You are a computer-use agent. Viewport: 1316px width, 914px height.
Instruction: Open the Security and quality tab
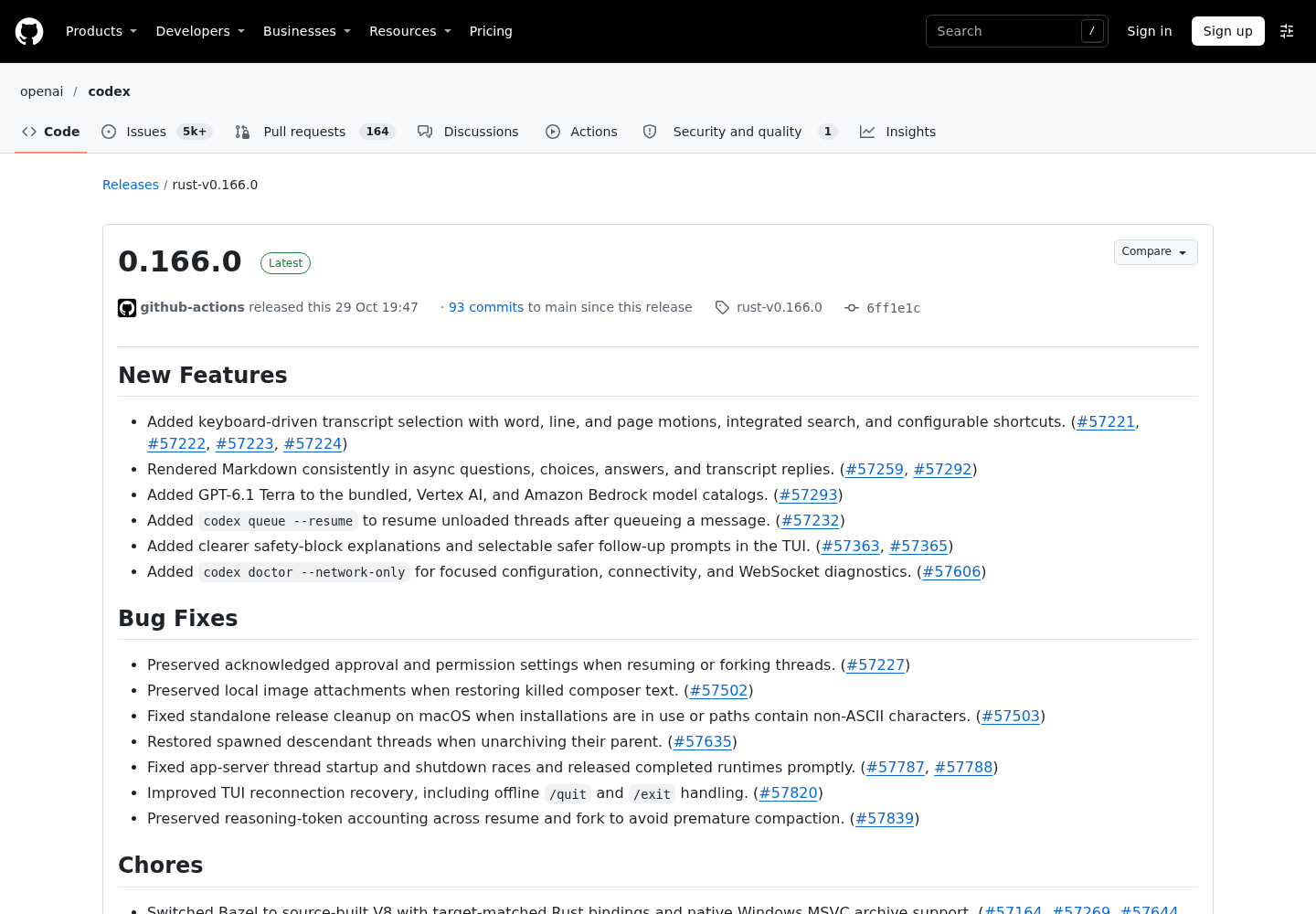tap(739, 132)
